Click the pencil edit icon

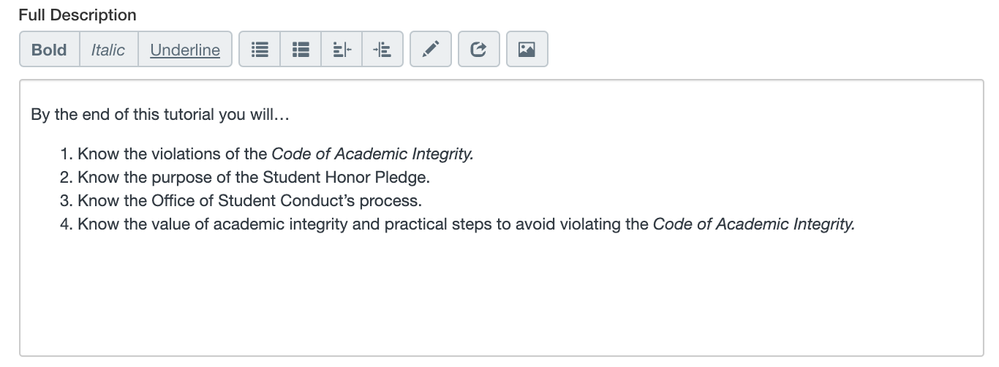[x=431, y=49]
